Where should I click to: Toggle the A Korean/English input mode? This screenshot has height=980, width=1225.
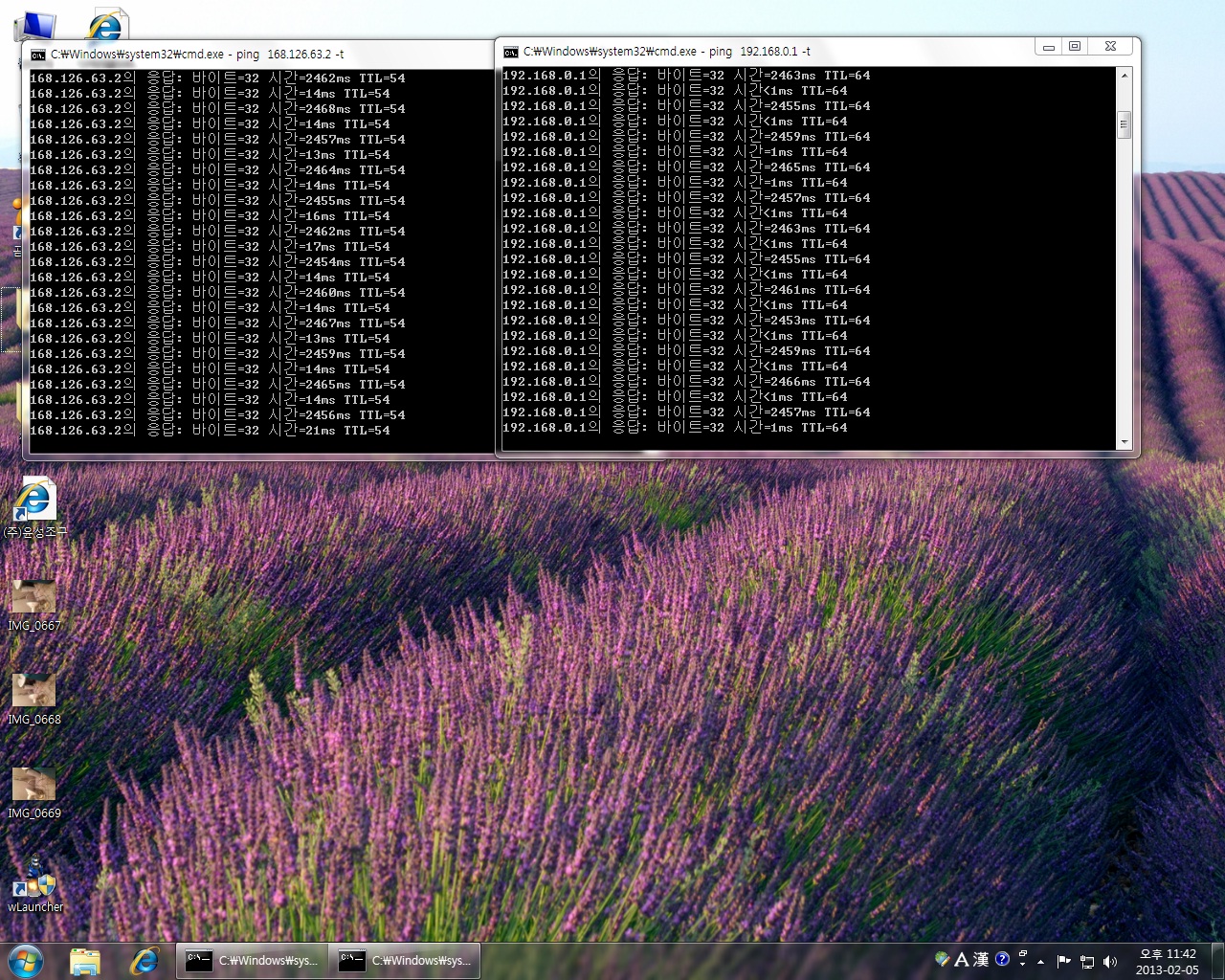962,959
